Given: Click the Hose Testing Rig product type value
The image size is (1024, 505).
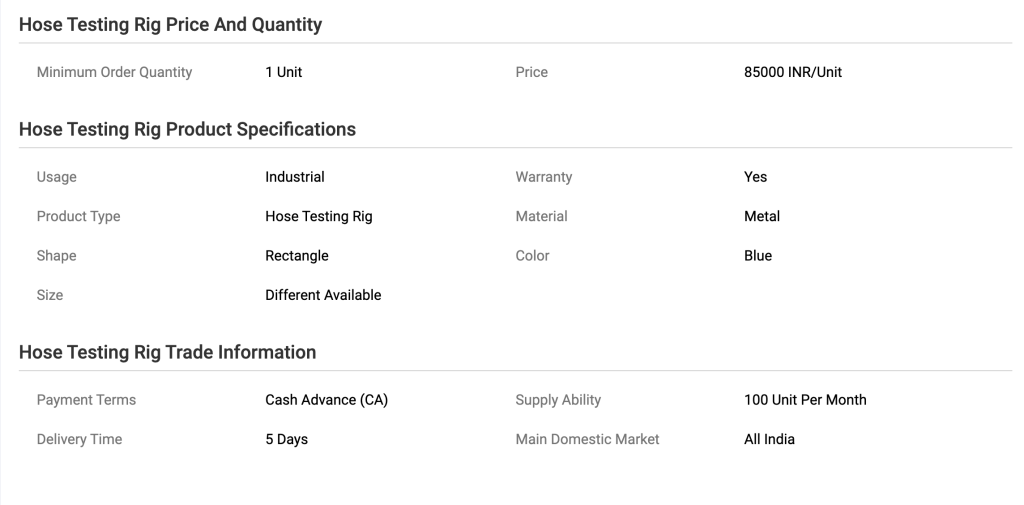Looking at the screenshot, I should tap(319, 216).
